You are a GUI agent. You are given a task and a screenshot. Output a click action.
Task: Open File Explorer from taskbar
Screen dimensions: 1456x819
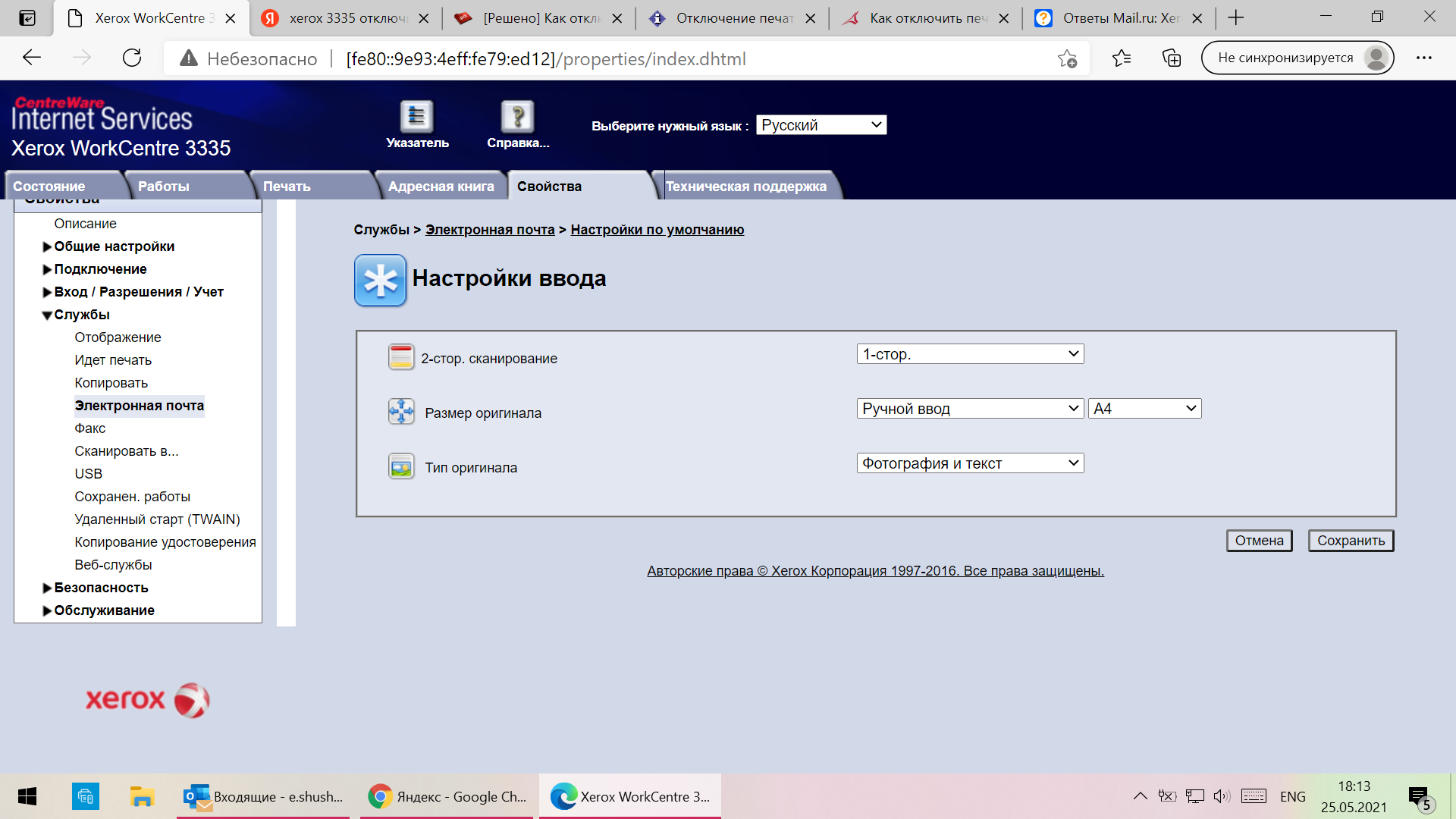[x=142, y=796]
